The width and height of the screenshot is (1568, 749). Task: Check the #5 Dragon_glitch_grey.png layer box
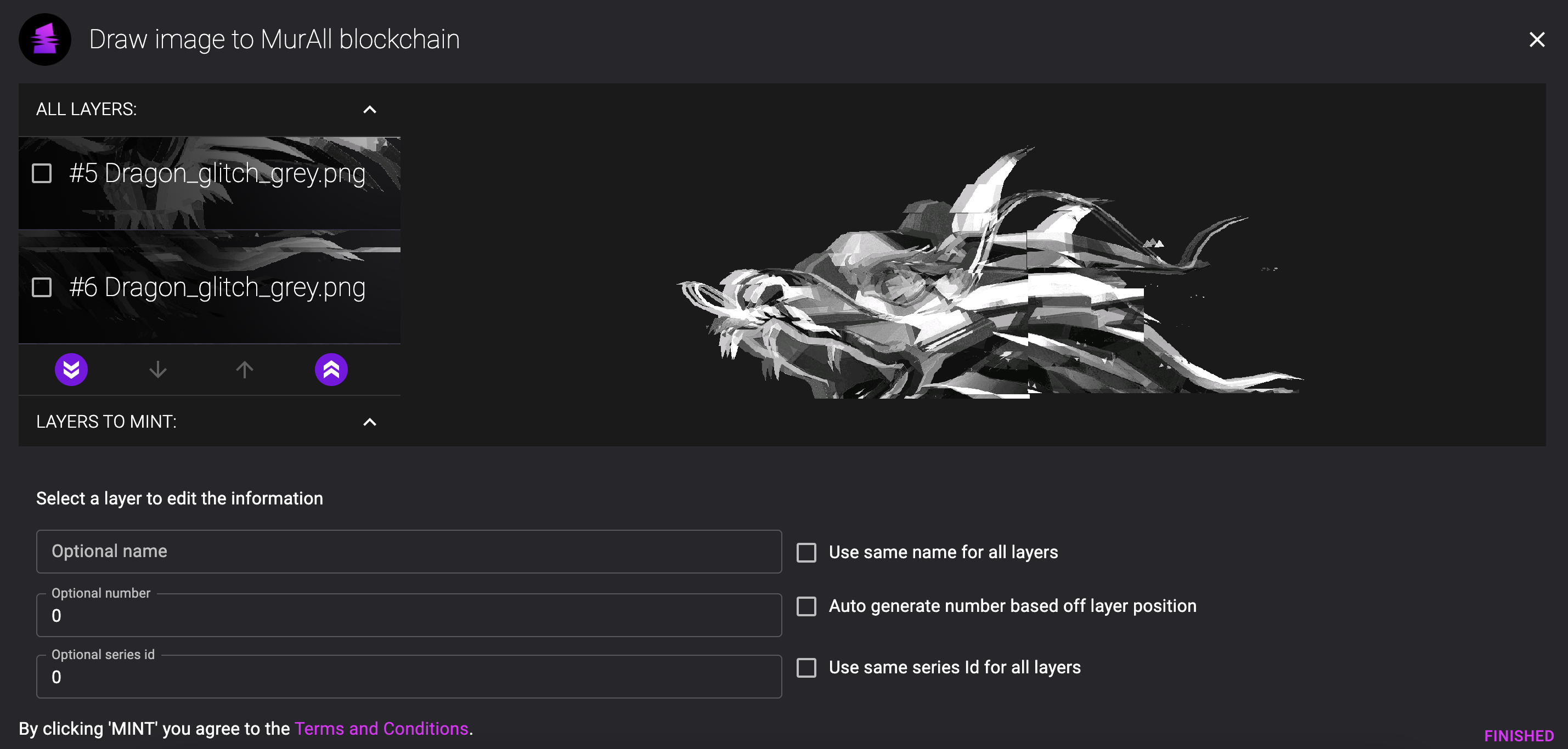pyautogui.click(x=41, y=173)
